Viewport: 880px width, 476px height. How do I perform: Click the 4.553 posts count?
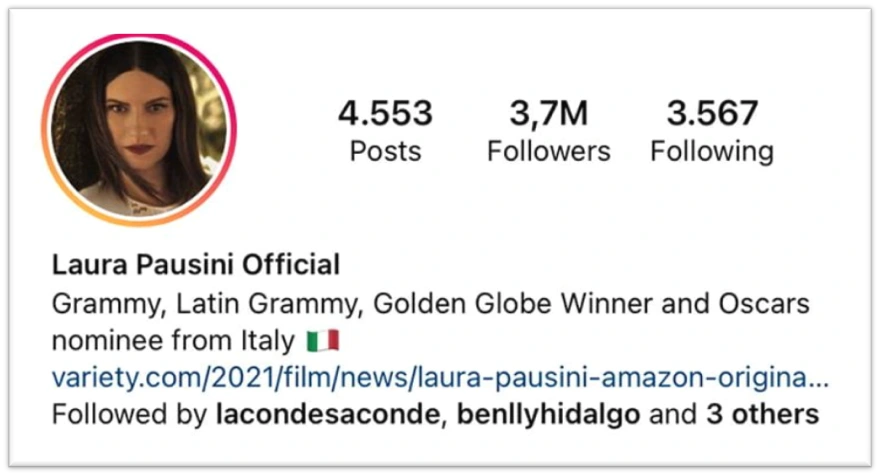pyautogui.click(x=386, y=113)
